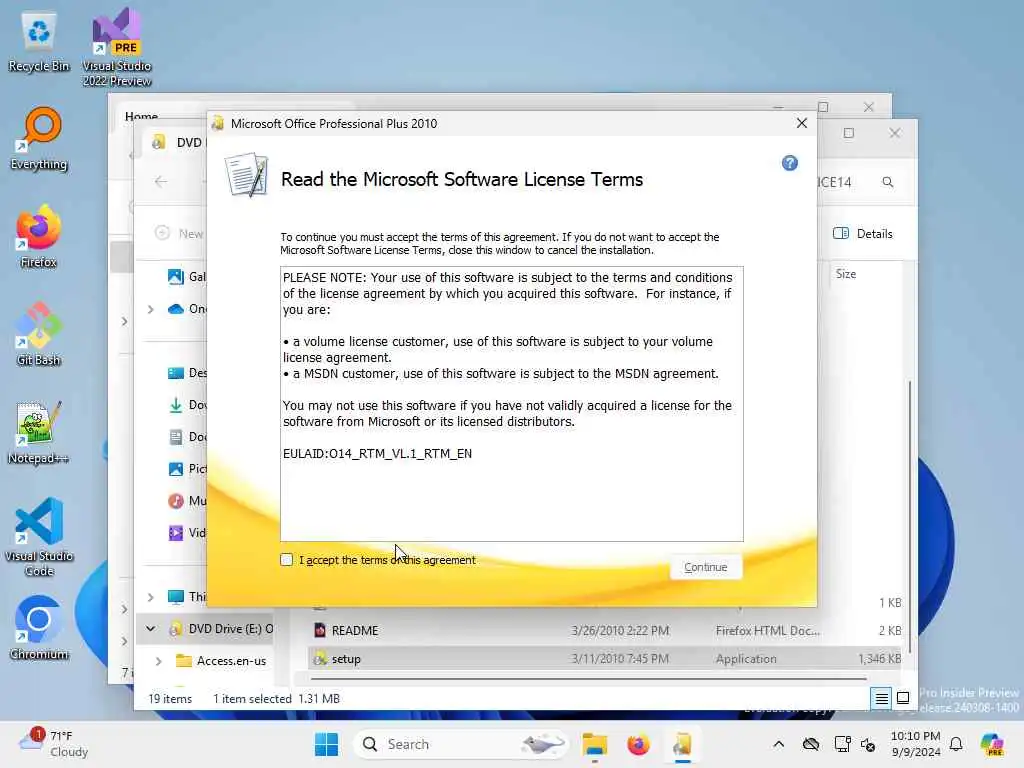Open Visual Studio 2022 Preview desktop icon

[x=117, y=47]
